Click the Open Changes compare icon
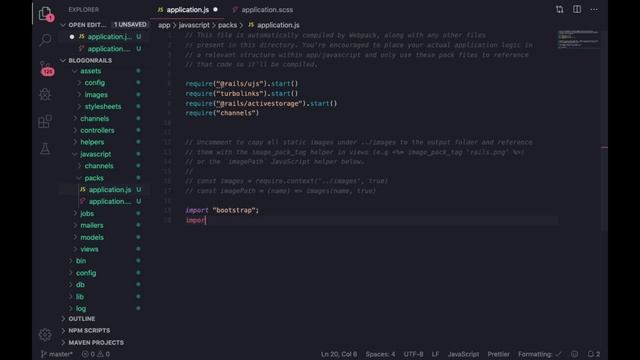This screenshot has width=640, height=360. 560,9
